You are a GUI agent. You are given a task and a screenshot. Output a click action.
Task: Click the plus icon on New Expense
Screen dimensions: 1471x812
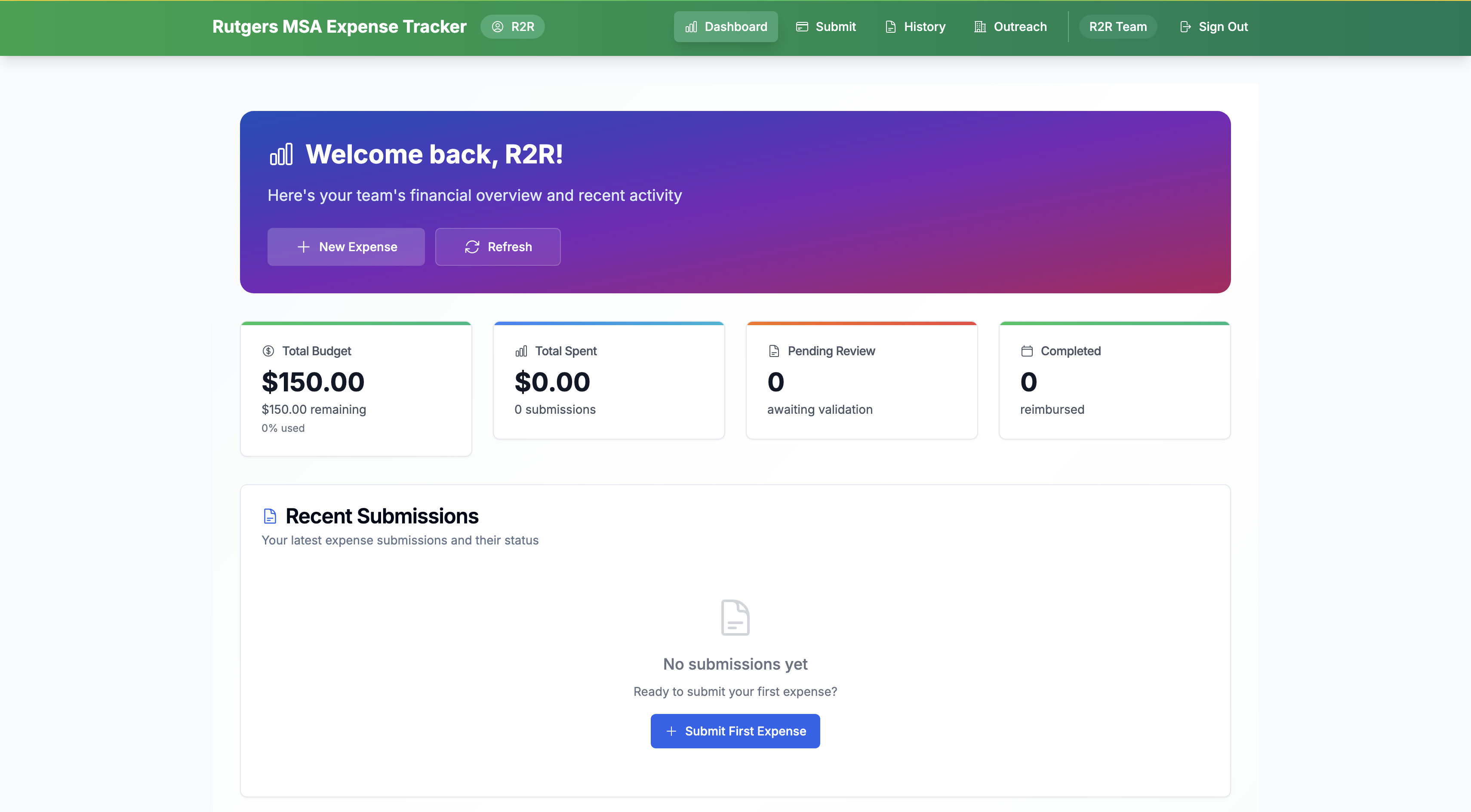pyautogui.click(x=303, y=247)
